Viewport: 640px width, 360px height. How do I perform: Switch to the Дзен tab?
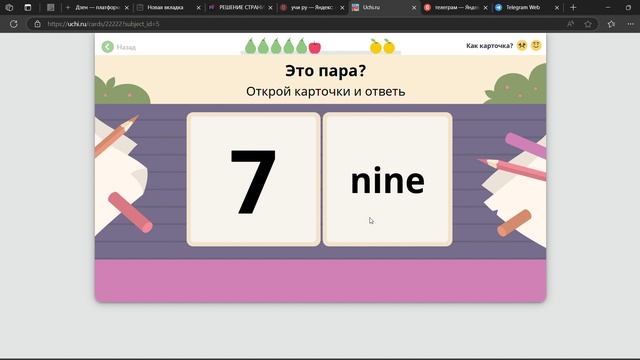97,7
